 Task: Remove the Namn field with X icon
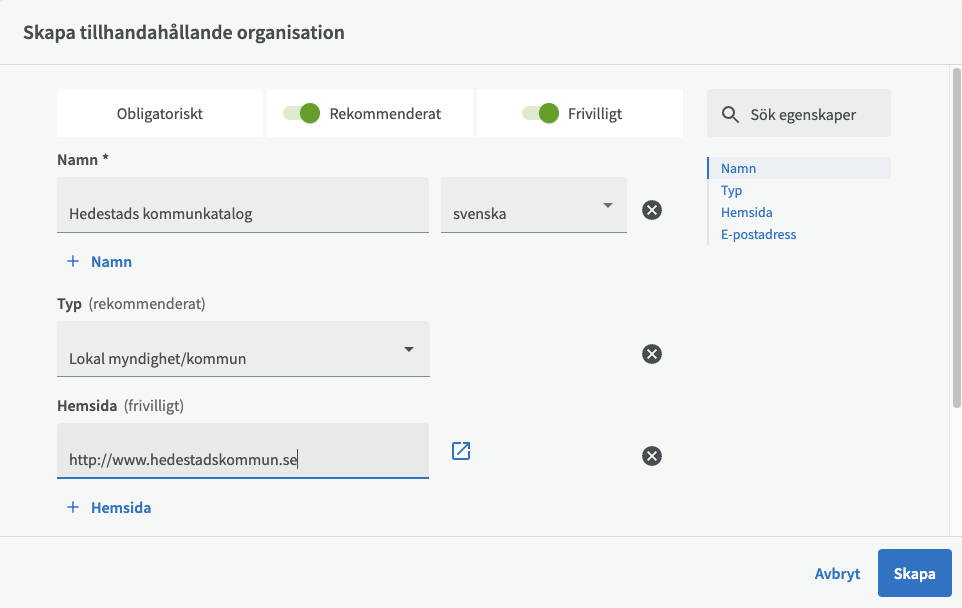click(x=652, y=210)
